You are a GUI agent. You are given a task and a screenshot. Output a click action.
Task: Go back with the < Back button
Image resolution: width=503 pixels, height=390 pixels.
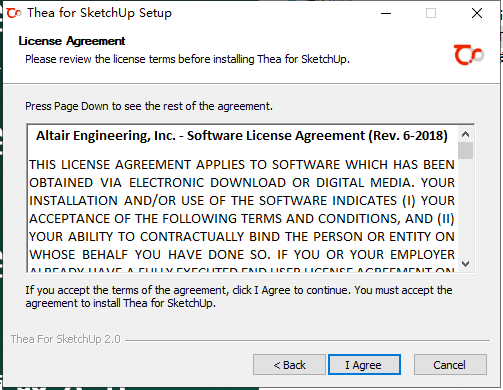(x=289, y=365)
